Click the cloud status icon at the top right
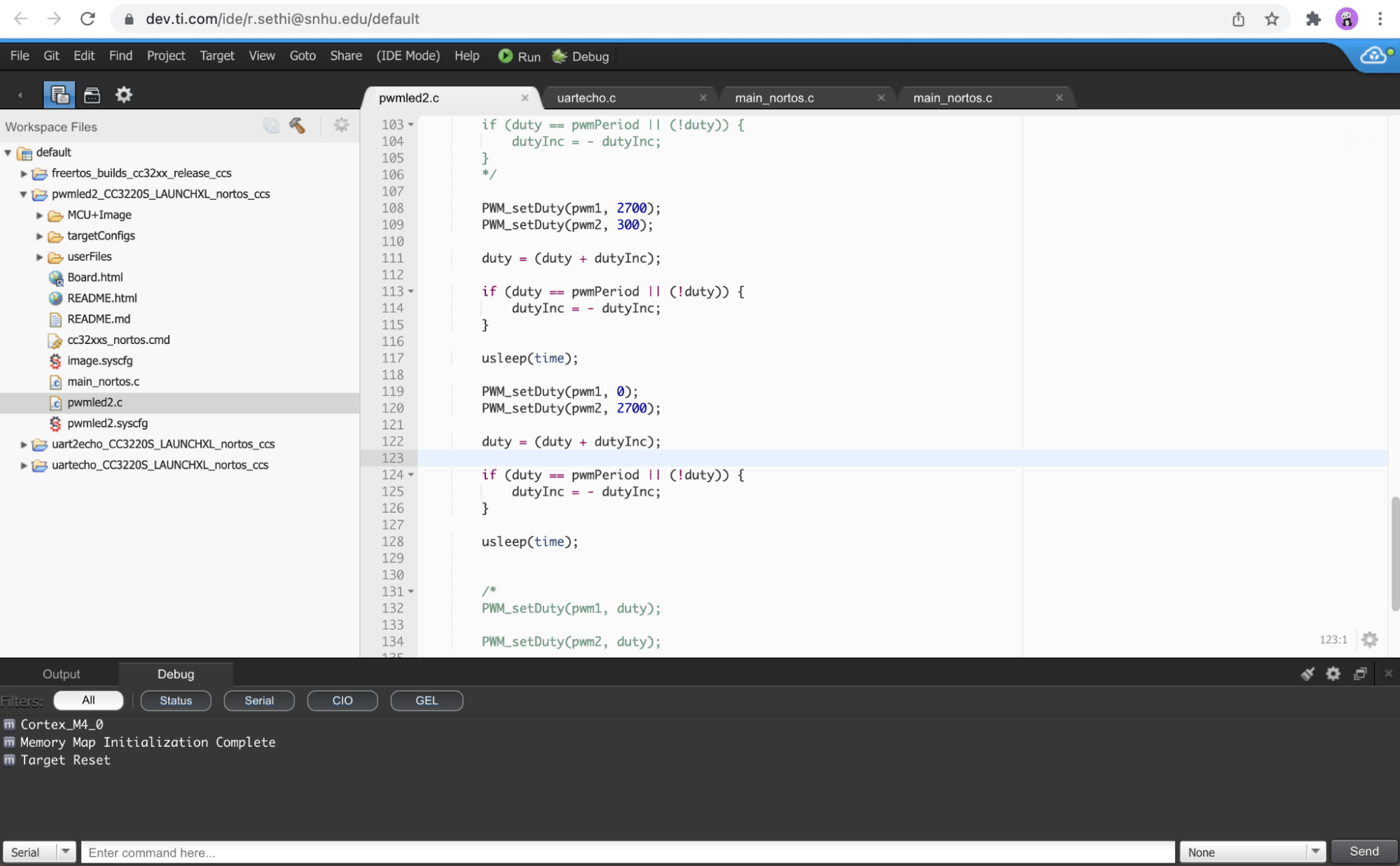This screenshot has height=866, width=1400. tap(1373, 56)
